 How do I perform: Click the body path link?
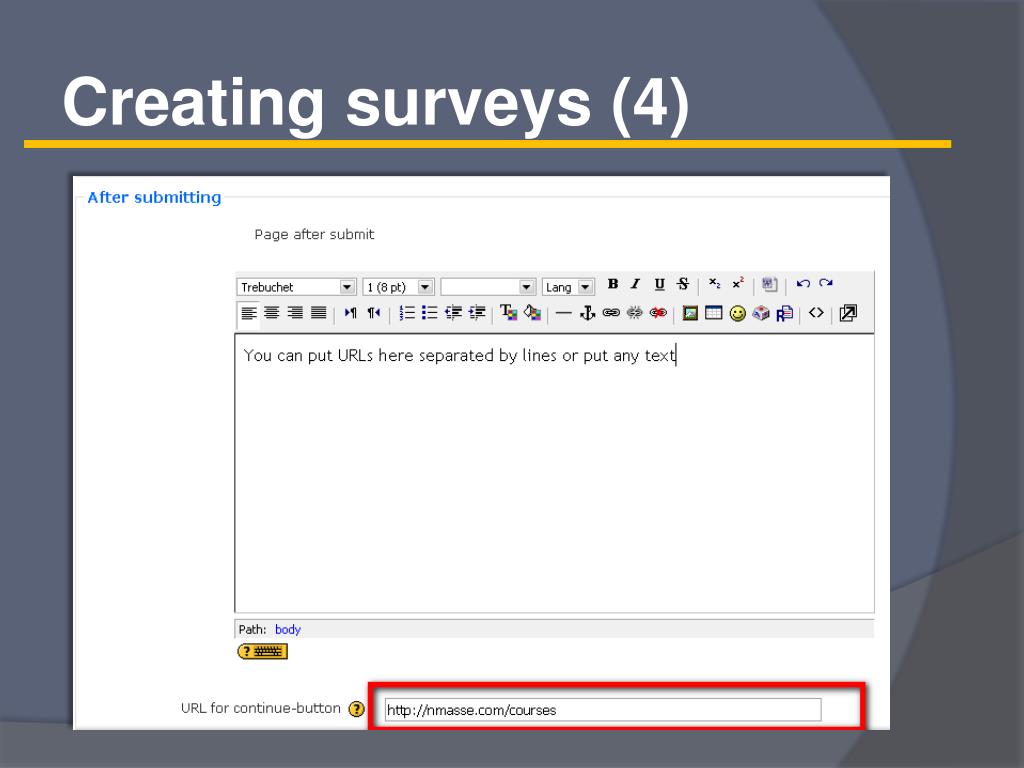tap(288, 630)
